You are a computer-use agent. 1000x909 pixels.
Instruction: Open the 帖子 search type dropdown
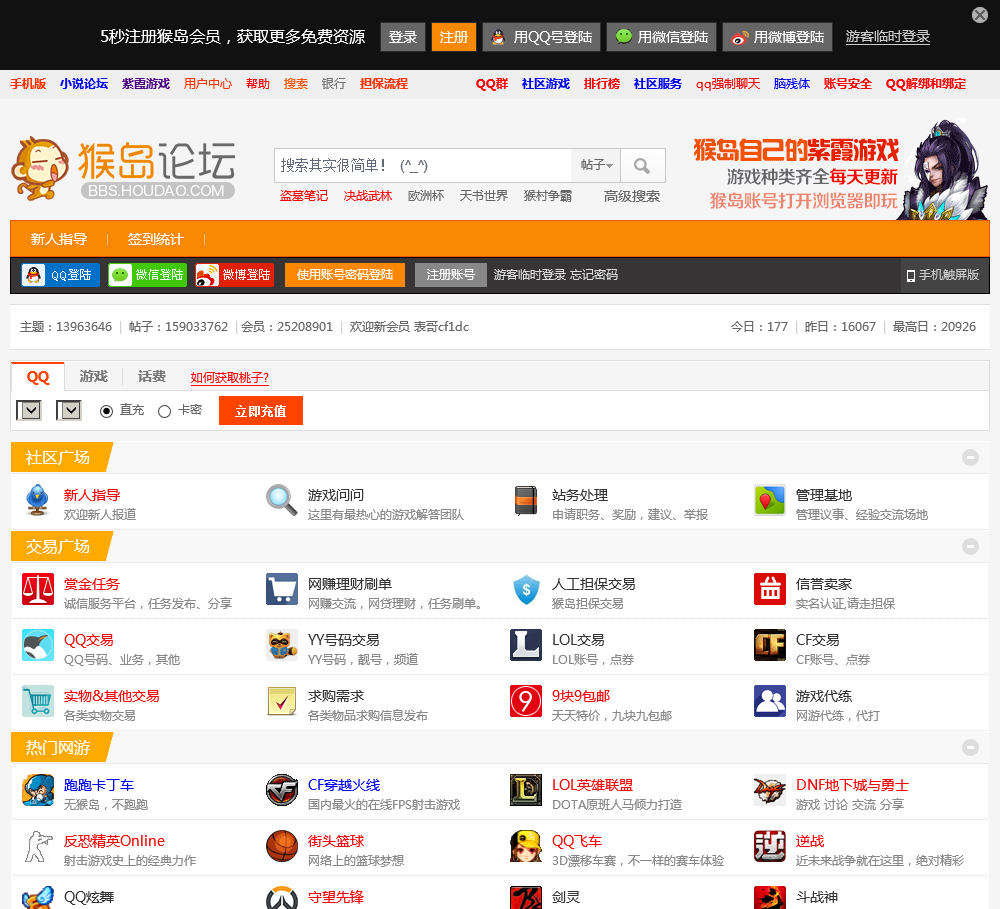point(596,166)
